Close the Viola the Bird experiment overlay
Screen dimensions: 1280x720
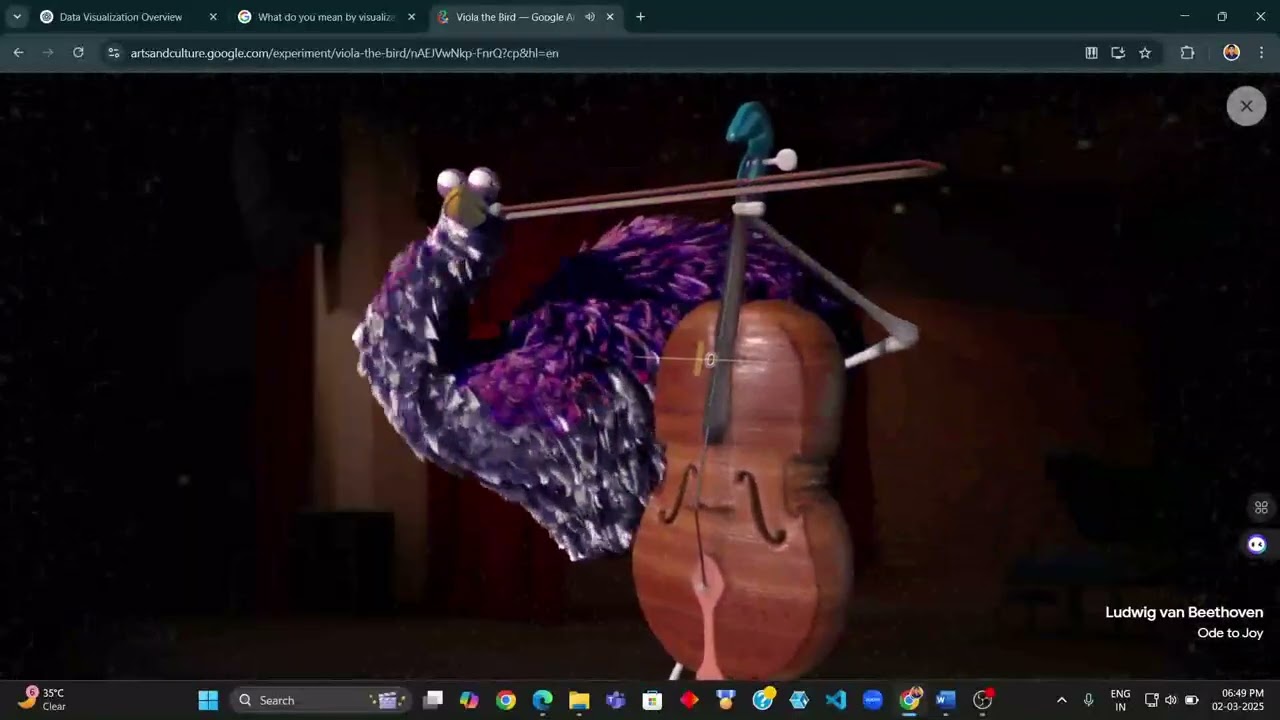[x=1246, y=106]
